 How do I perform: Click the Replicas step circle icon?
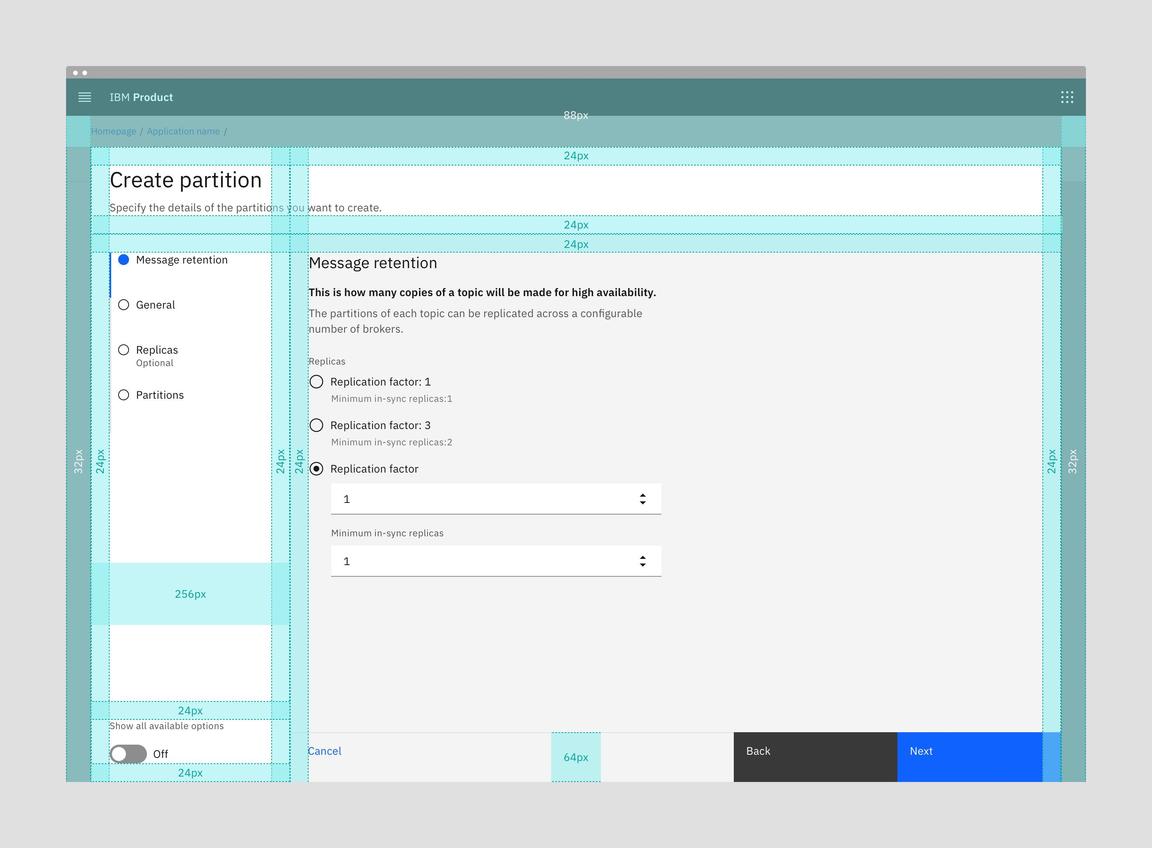pyautogui.click(x=124, y=350)
